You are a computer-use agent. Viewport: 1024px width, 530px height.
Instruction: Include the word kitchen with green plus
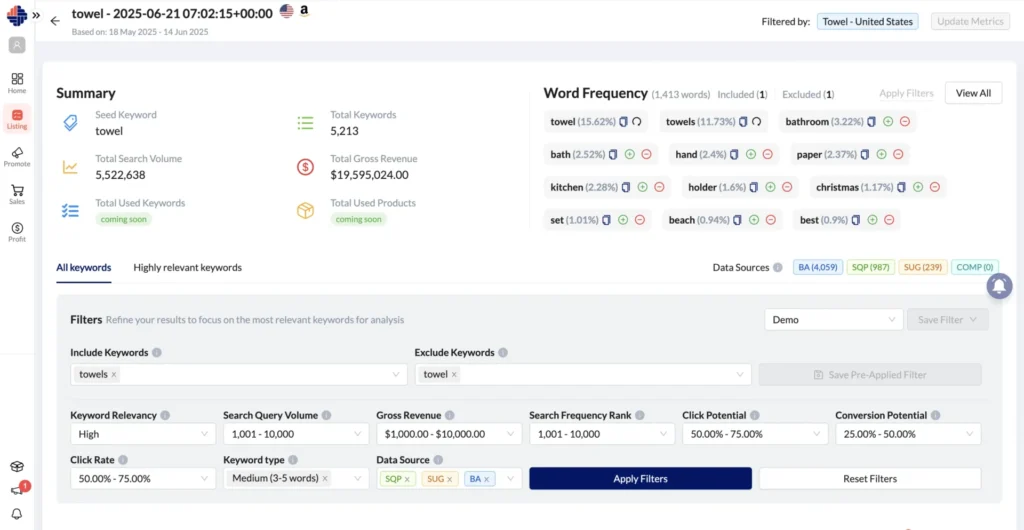click(x=643, y=187)
